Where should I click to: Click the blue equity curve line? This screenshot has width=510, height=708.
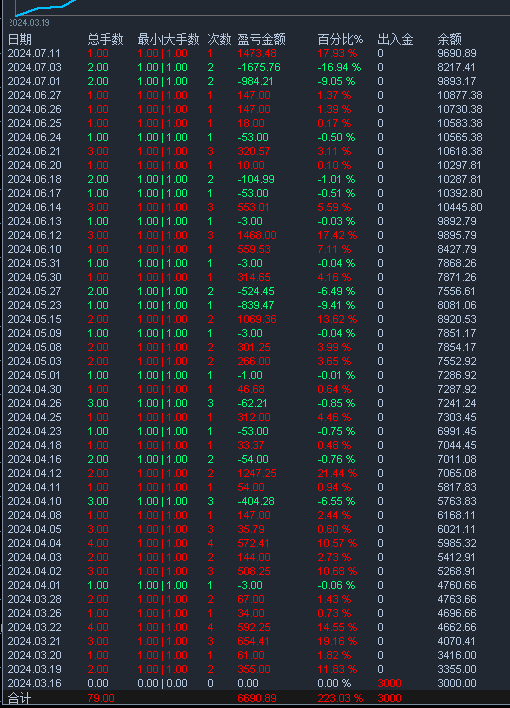45,8
